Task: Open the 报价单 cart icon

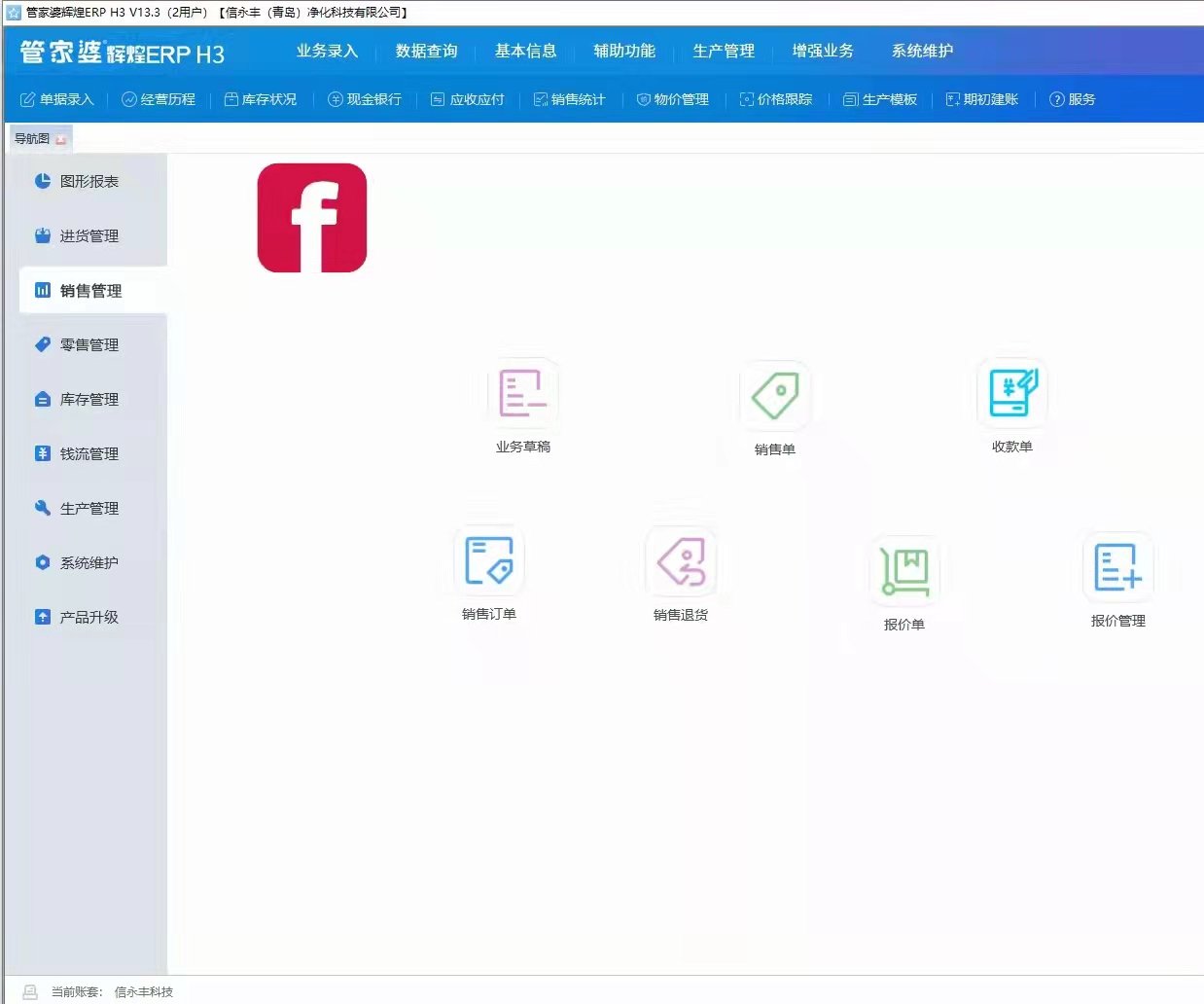Action: [x=904, y=570]
